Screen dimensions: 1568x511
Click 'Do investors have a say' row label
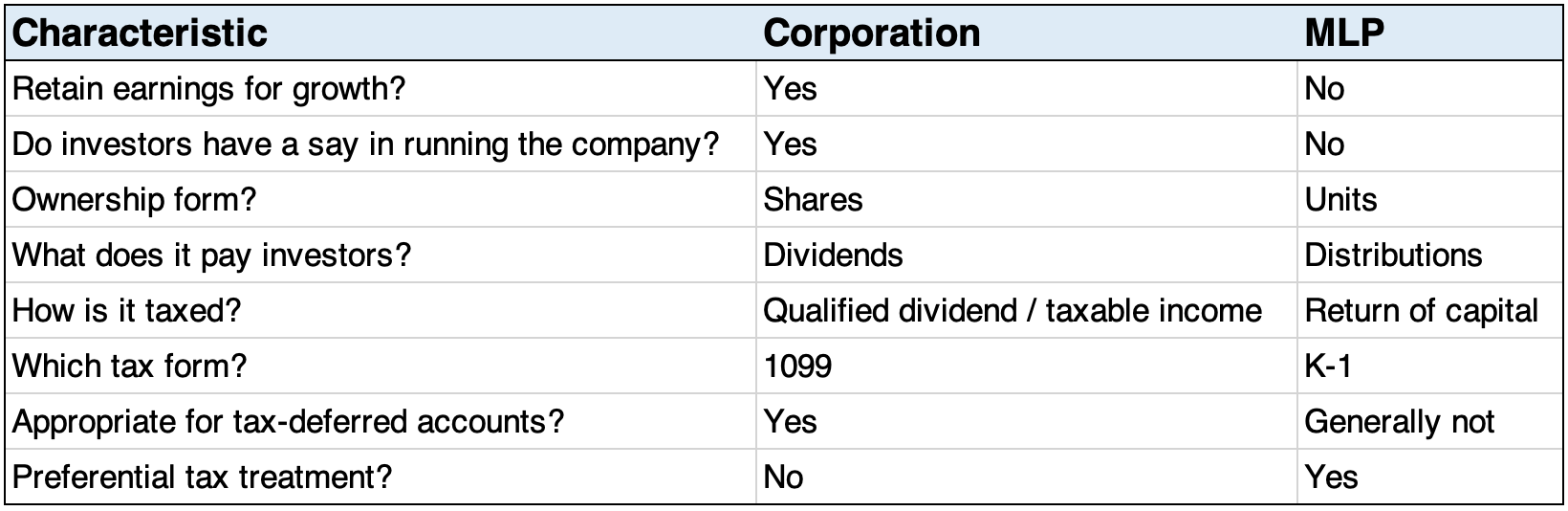point(364,144)
